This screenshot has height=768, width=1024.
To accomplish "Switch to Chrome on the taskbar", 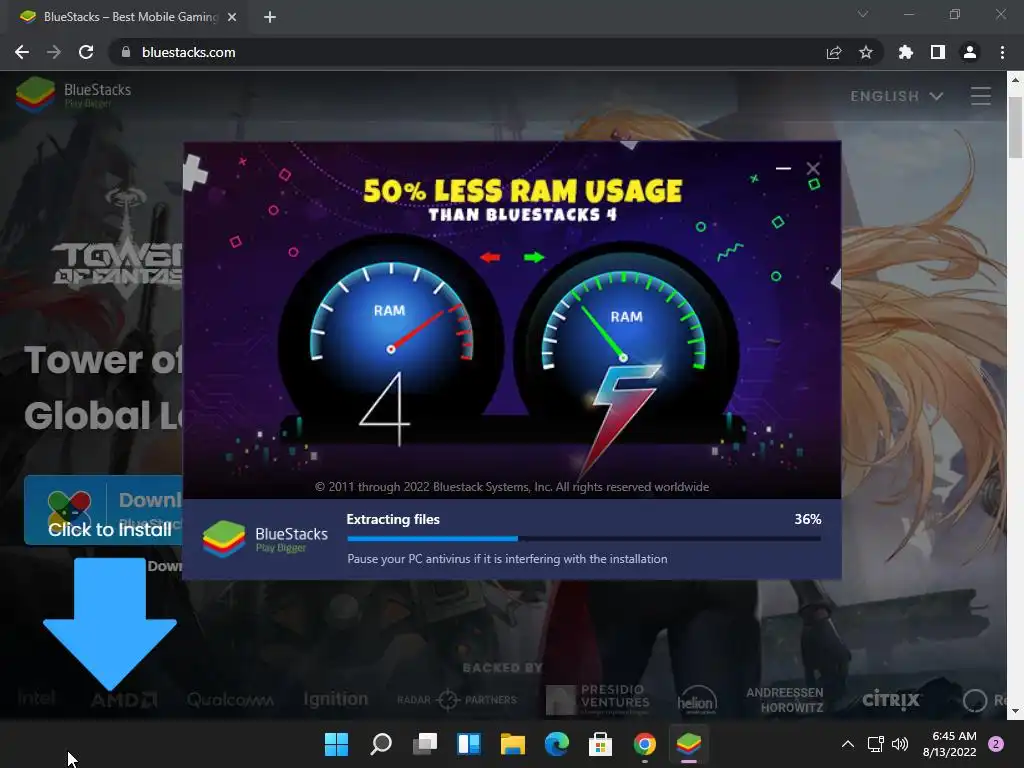I will click(645, 744).
